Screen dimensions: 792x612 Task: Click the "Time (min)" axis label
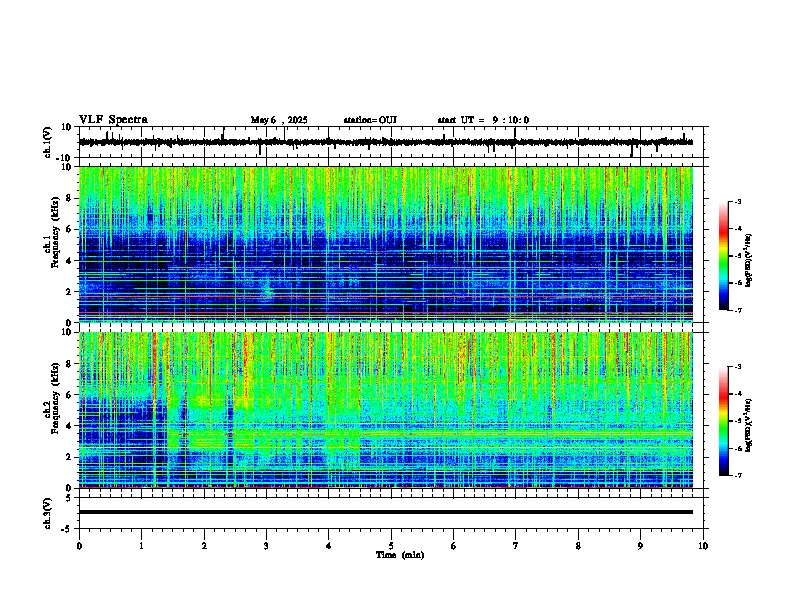coord(400,555)
